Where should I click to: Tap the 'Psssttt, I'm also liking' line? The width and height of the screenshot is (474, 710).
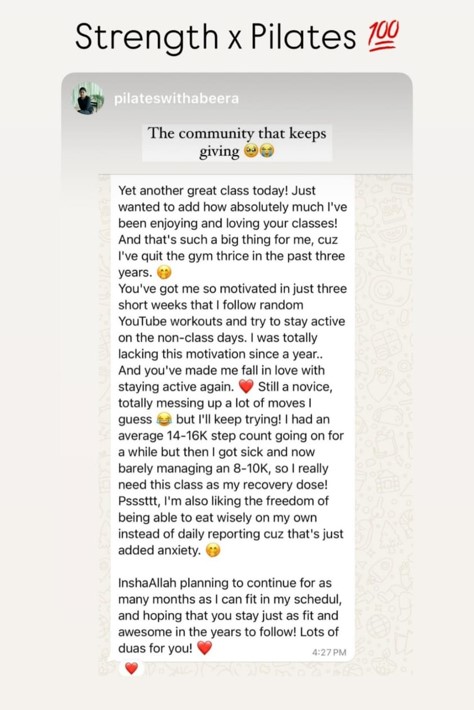[x=224, y=501]
